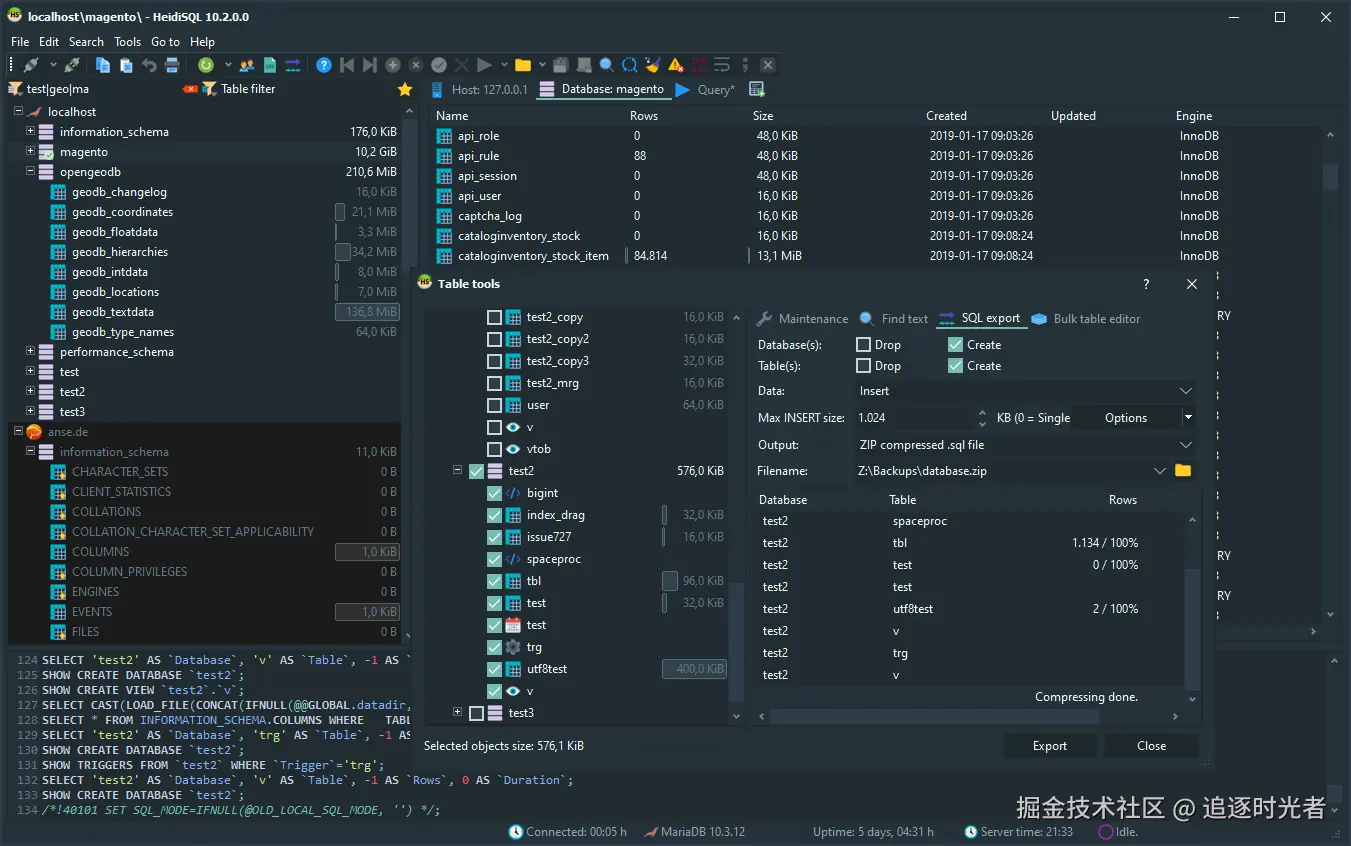Image resolution: width=1351 pixels, height=846 pixels.
Task: Click the magnifier find text icon
Action: pos(606,65)
